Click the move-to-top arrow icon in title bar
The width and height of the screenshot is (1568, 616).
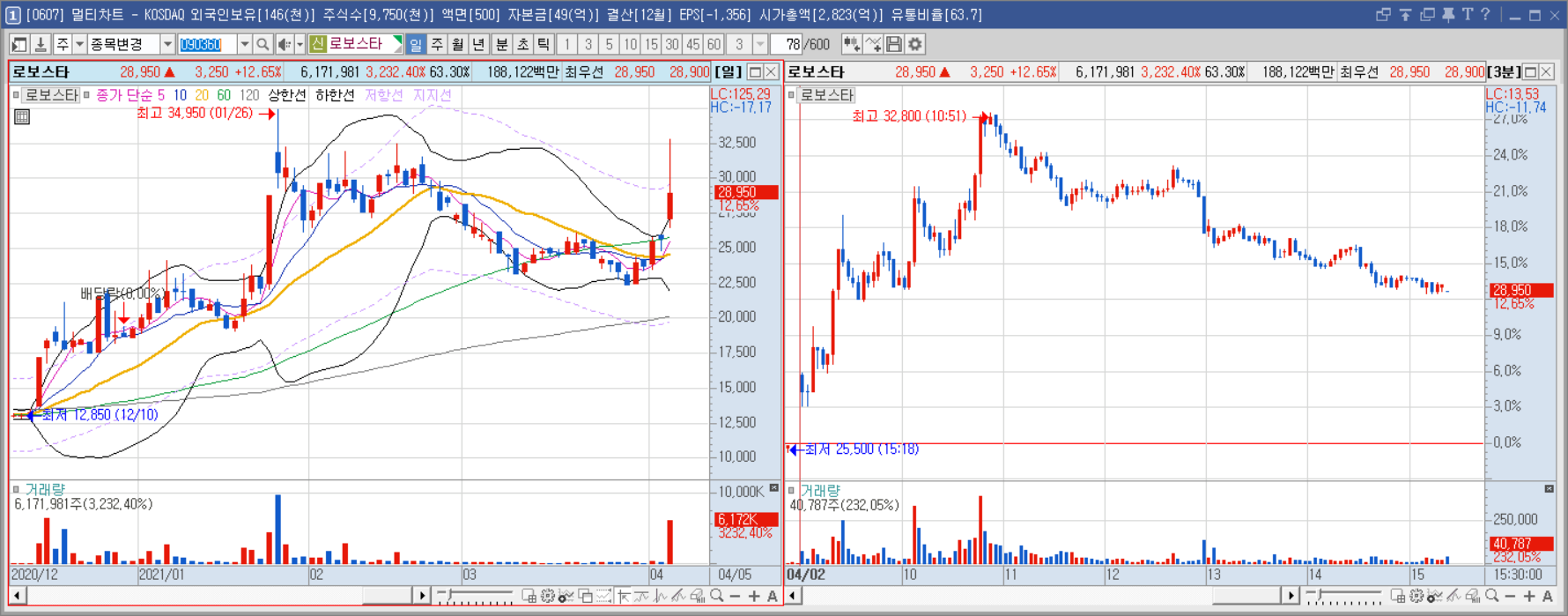click(x=1405, y=14)
